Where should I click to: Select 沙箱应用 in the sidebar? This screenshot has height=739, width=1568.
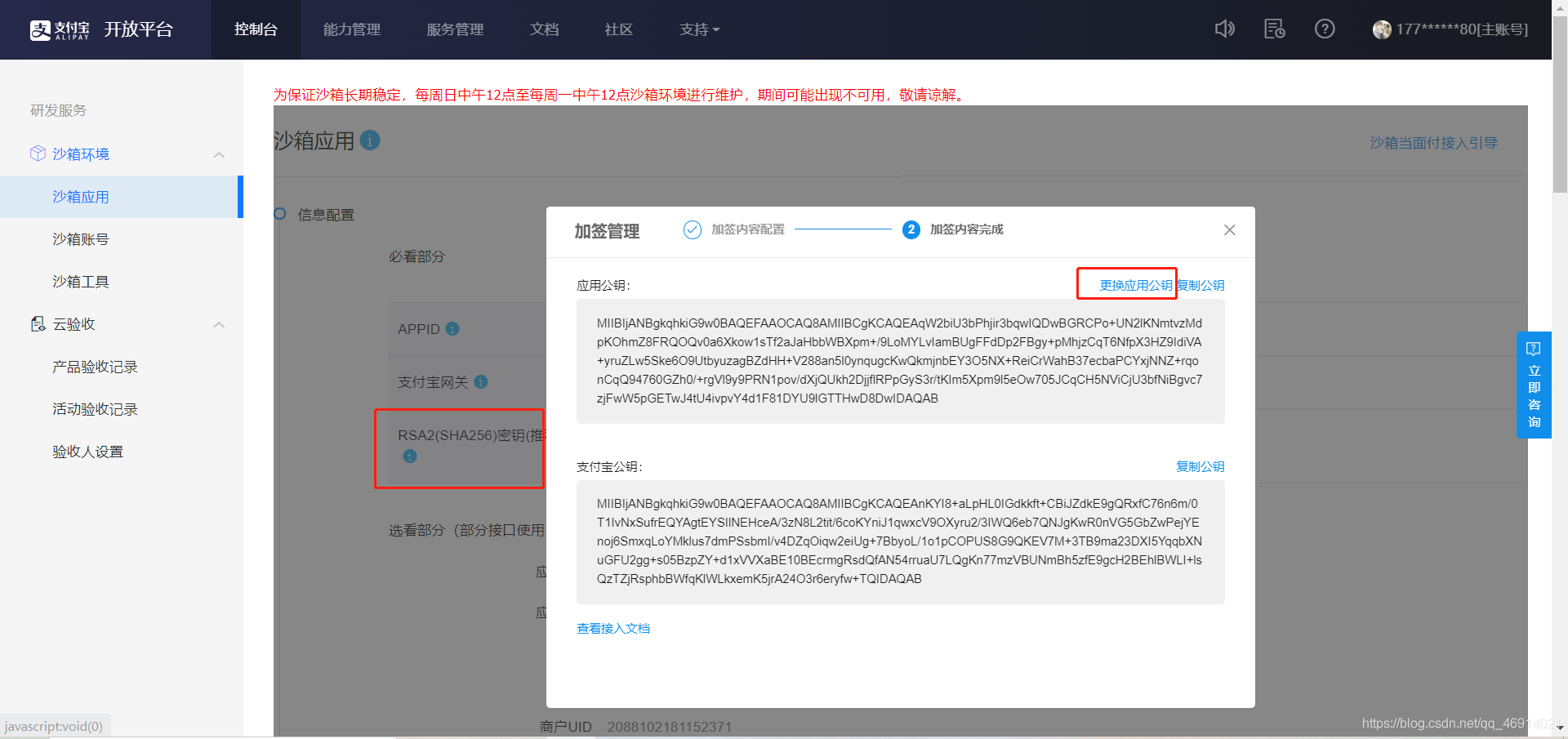pos(121,197)
